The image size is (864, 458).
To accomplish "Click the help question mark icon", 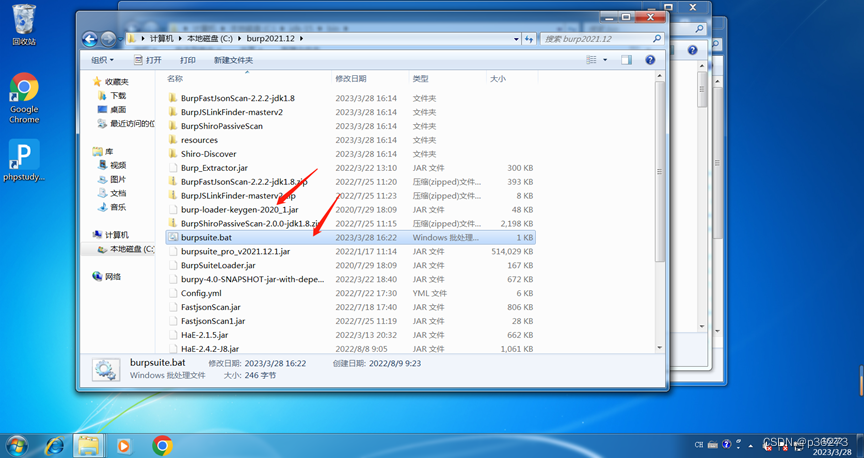I will pyautogui.click(x=650, y=60).
